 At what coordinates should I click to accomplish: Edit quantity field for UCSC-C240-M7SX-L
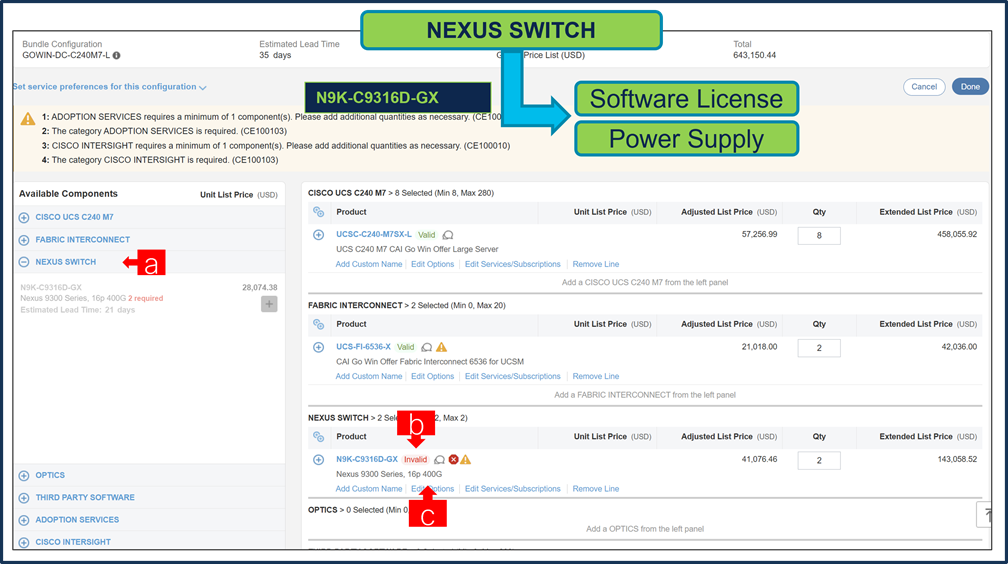(819, 235)
